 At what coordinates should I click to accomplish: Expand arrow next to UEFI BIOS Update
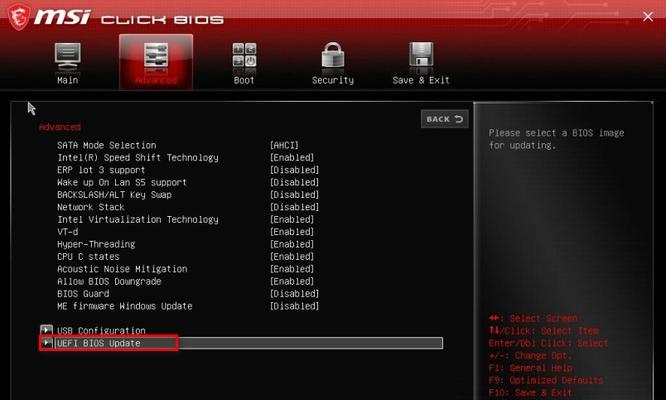pyautogui.click(x=46, y=343)
